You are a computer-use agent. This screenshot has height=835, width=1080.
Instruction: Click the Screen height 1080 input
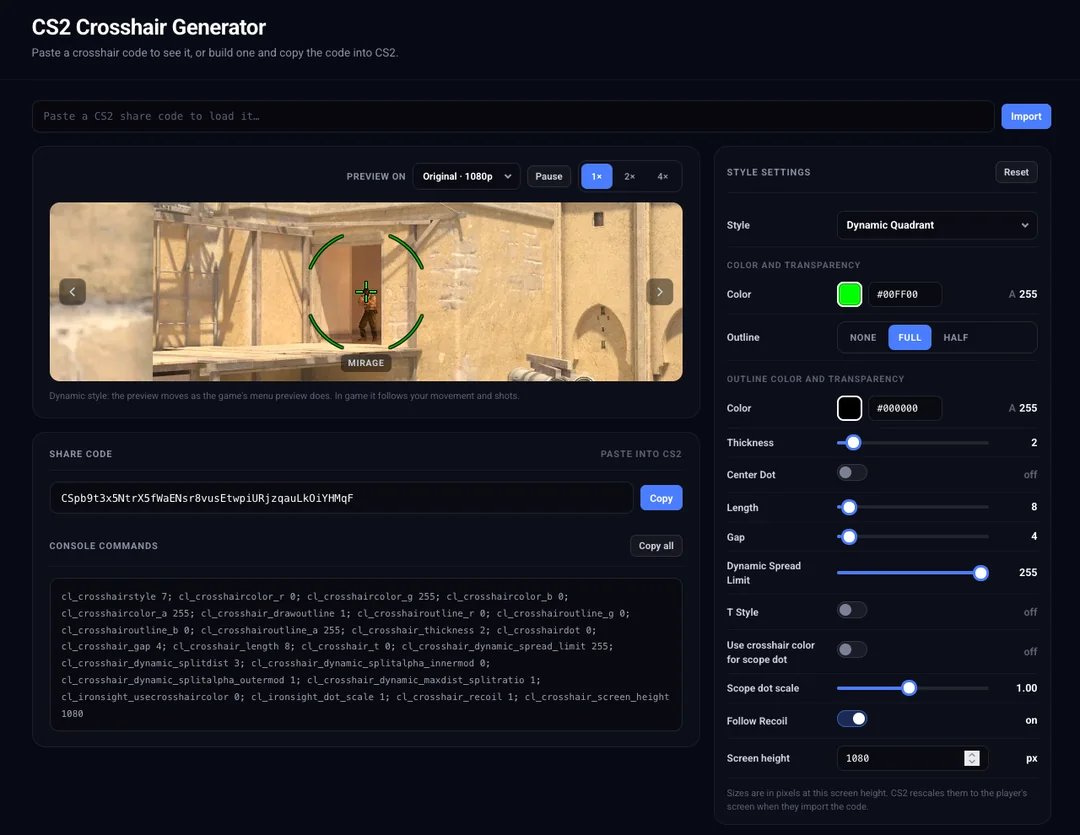point(913,758)
